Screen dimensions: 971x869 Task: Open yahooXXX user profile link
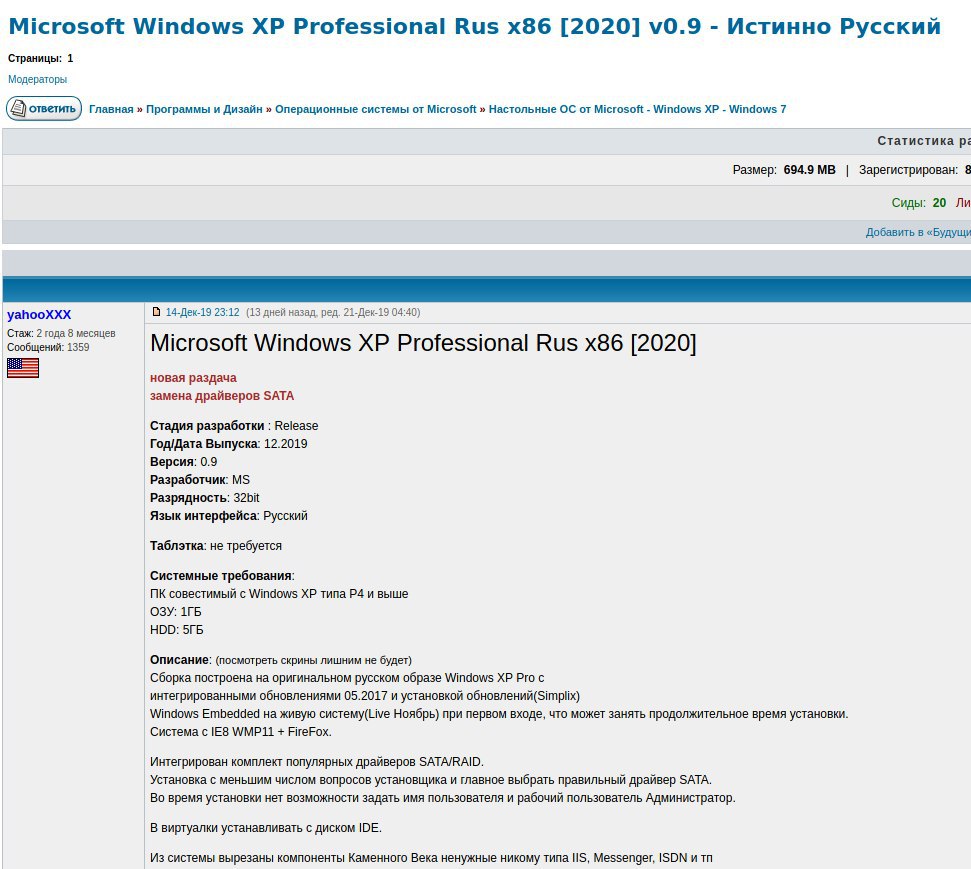tap(39, 315)
